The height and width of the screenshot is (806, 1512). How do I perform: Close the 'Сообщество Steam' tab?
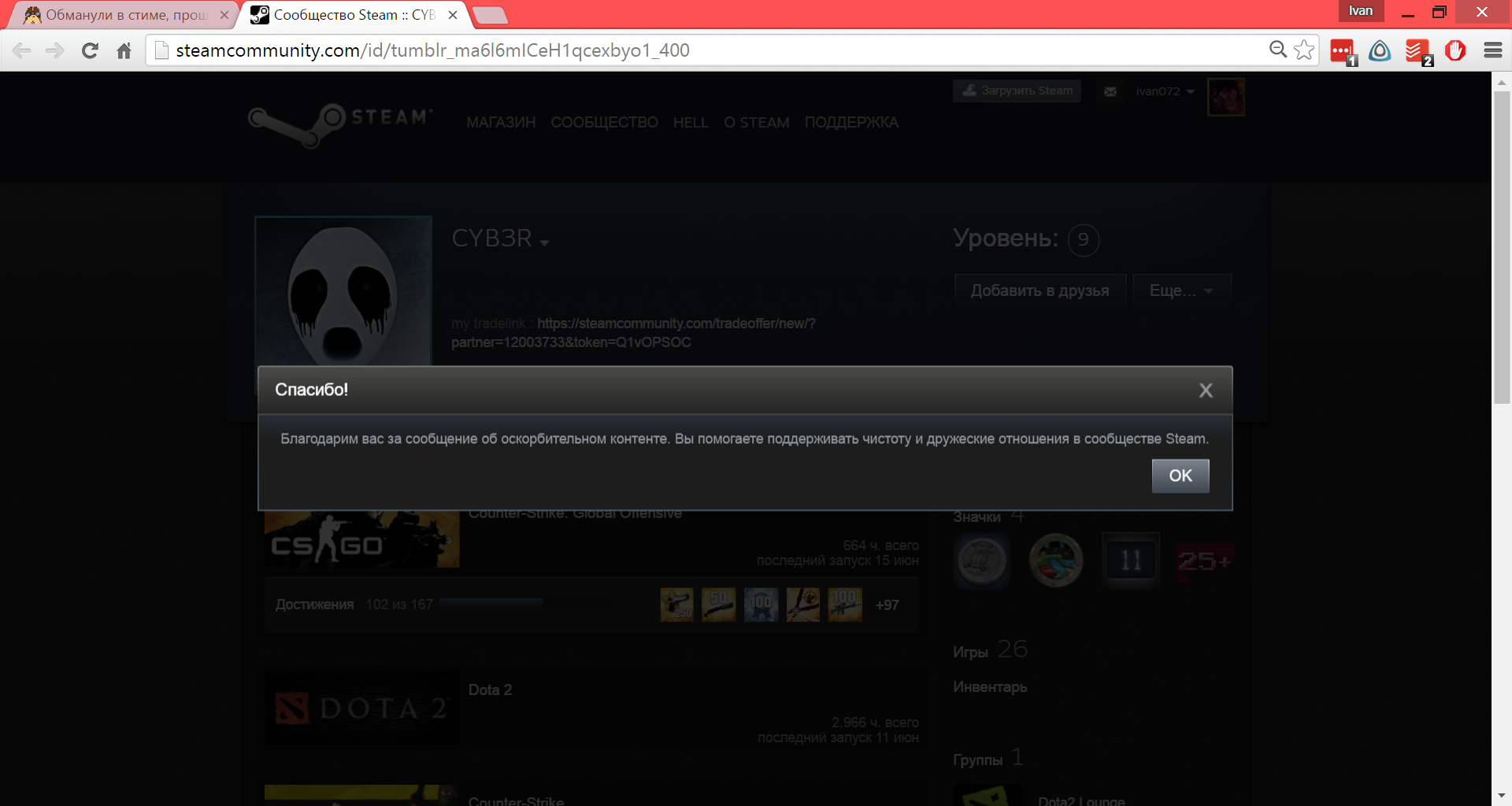tap(453, 15)
